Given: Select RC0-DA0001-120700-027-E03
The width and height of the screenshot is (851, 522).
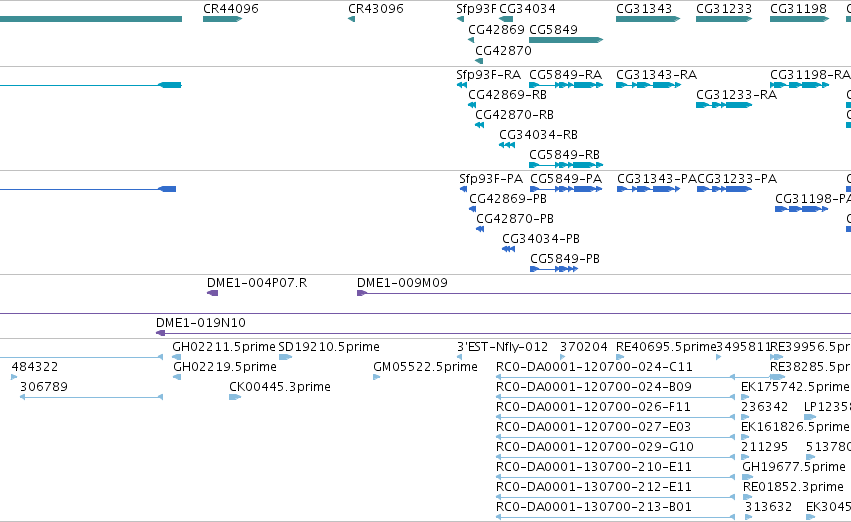Looking at the screenshot, I should [594, 427].
